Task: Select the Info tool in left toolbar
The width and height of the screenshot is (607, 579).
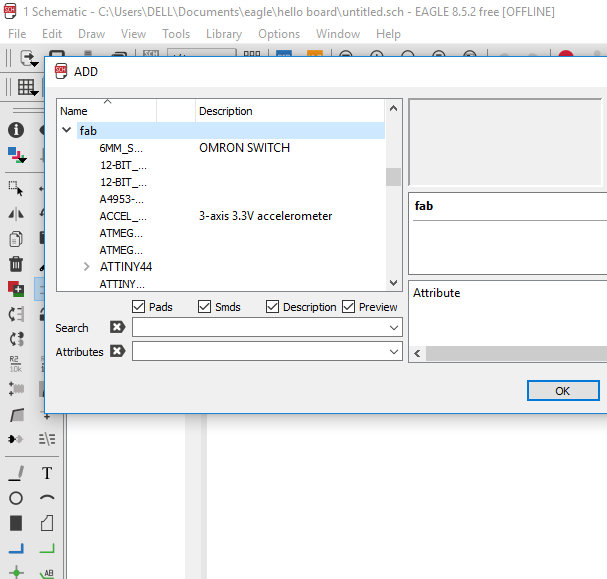Action: (x=16, y=130)
